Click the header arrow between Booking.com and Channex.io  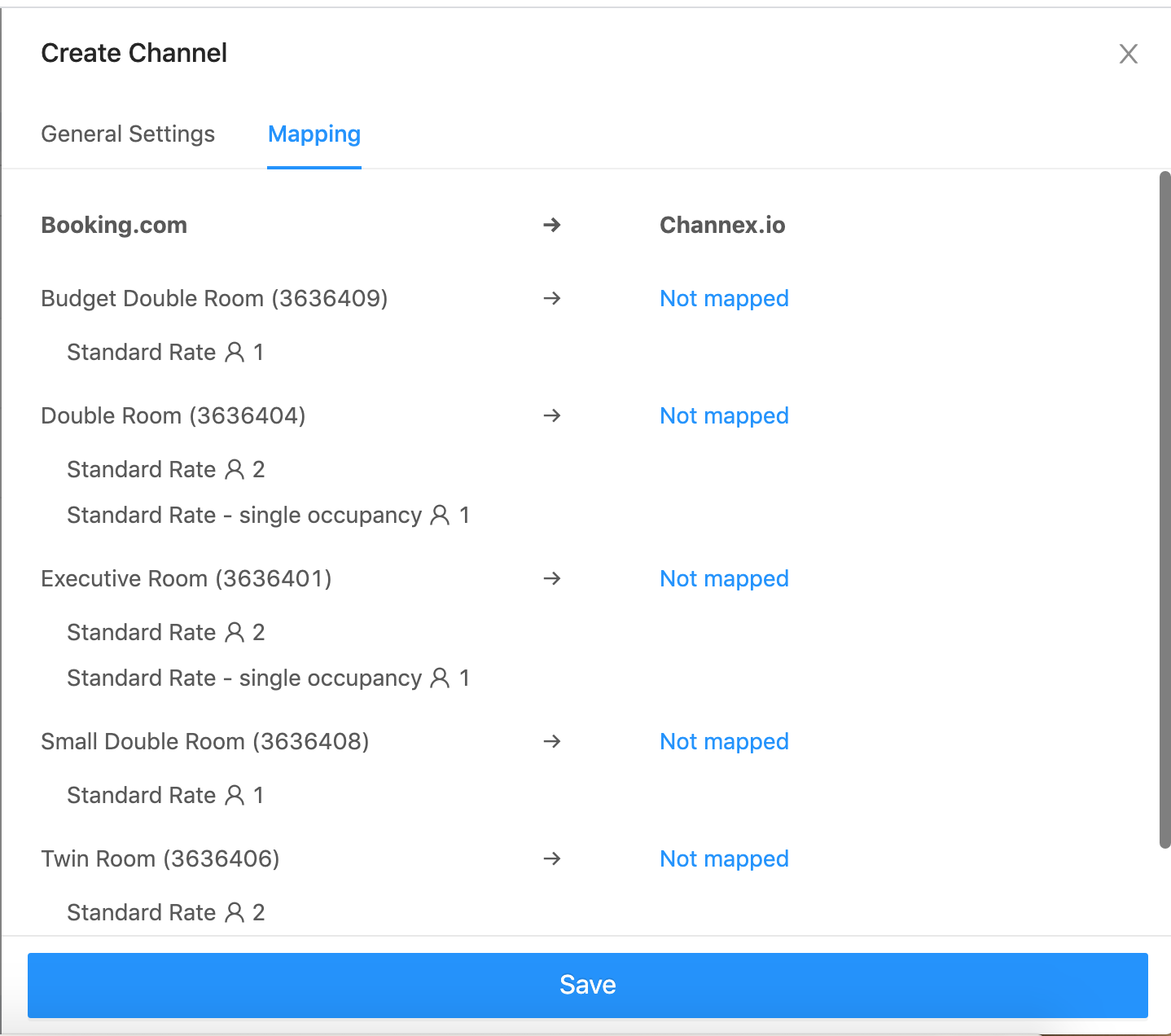[x=552, y=225]
